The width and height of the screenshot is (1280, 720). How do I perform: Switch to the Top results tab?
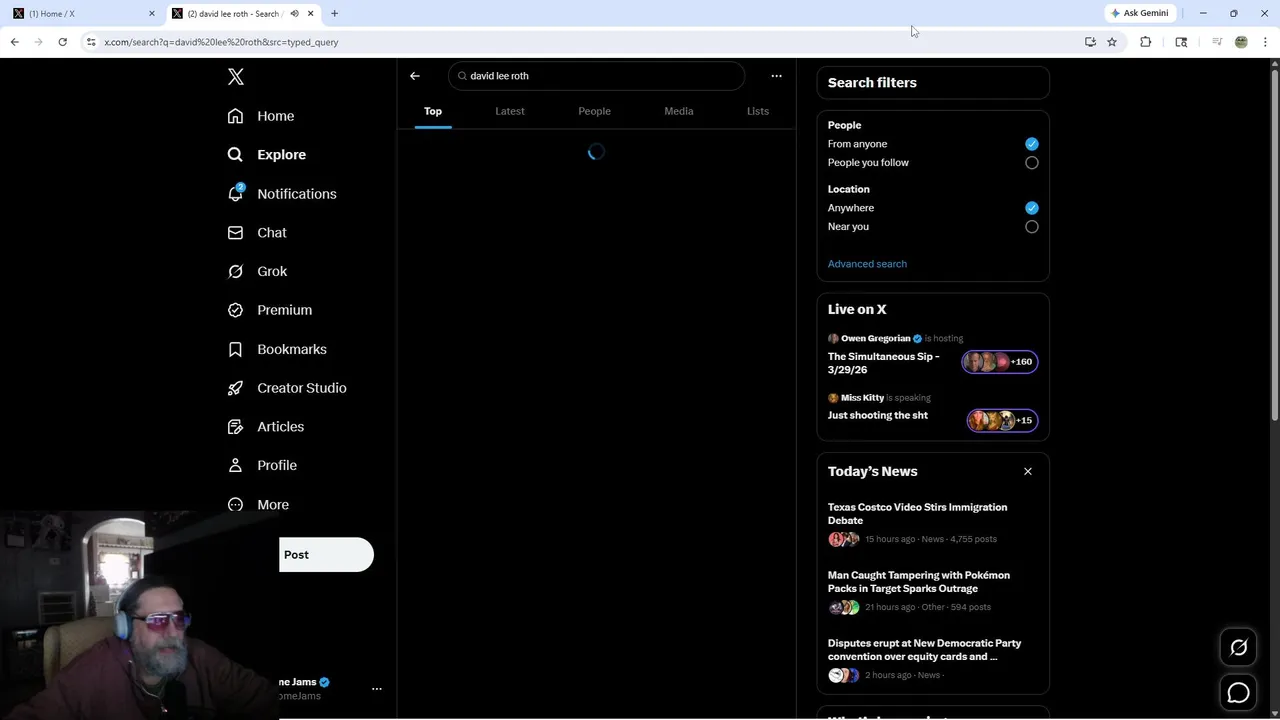pos(433,111)
